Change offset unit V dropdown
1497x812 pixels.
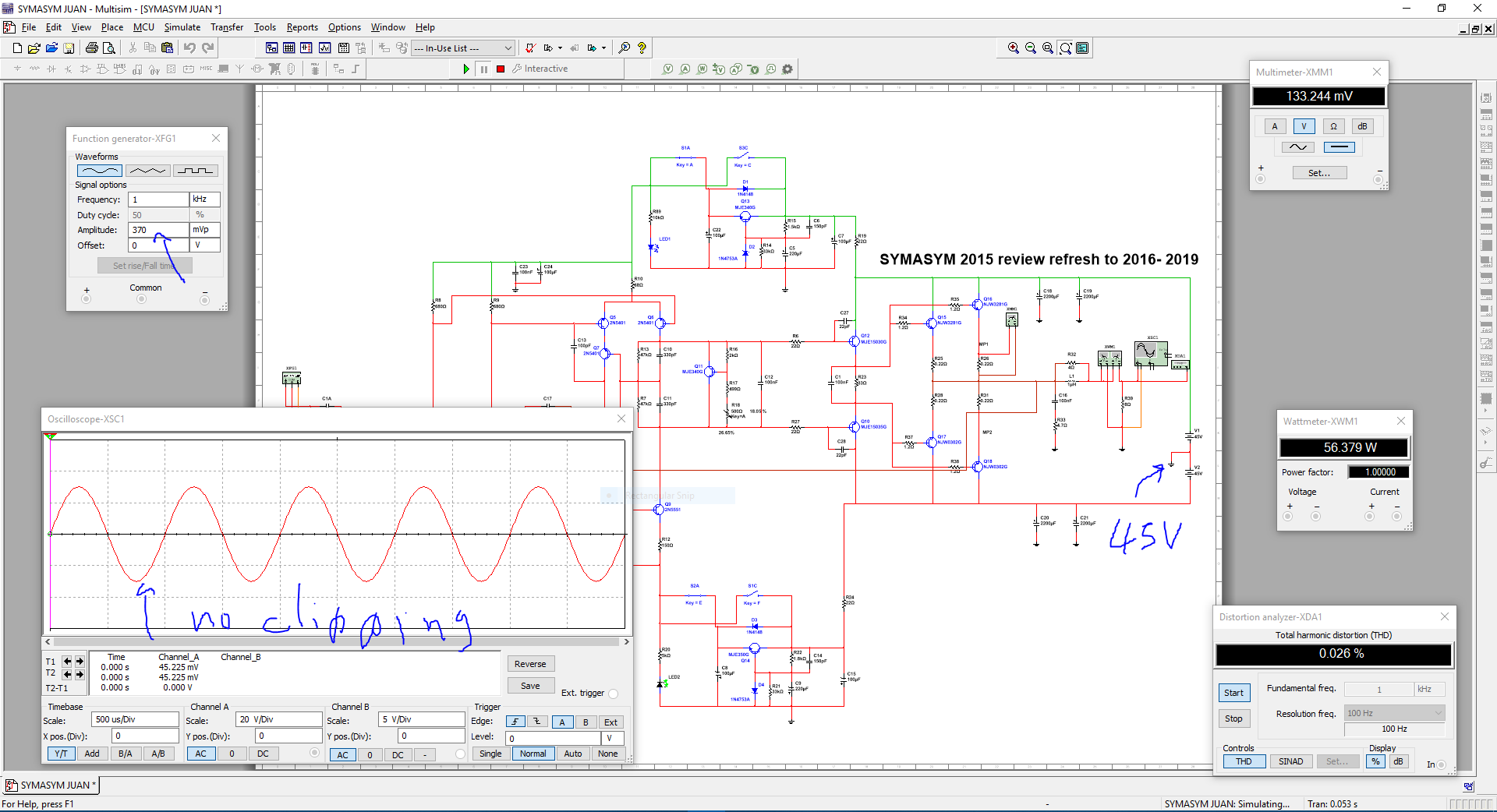click(205, 245)
